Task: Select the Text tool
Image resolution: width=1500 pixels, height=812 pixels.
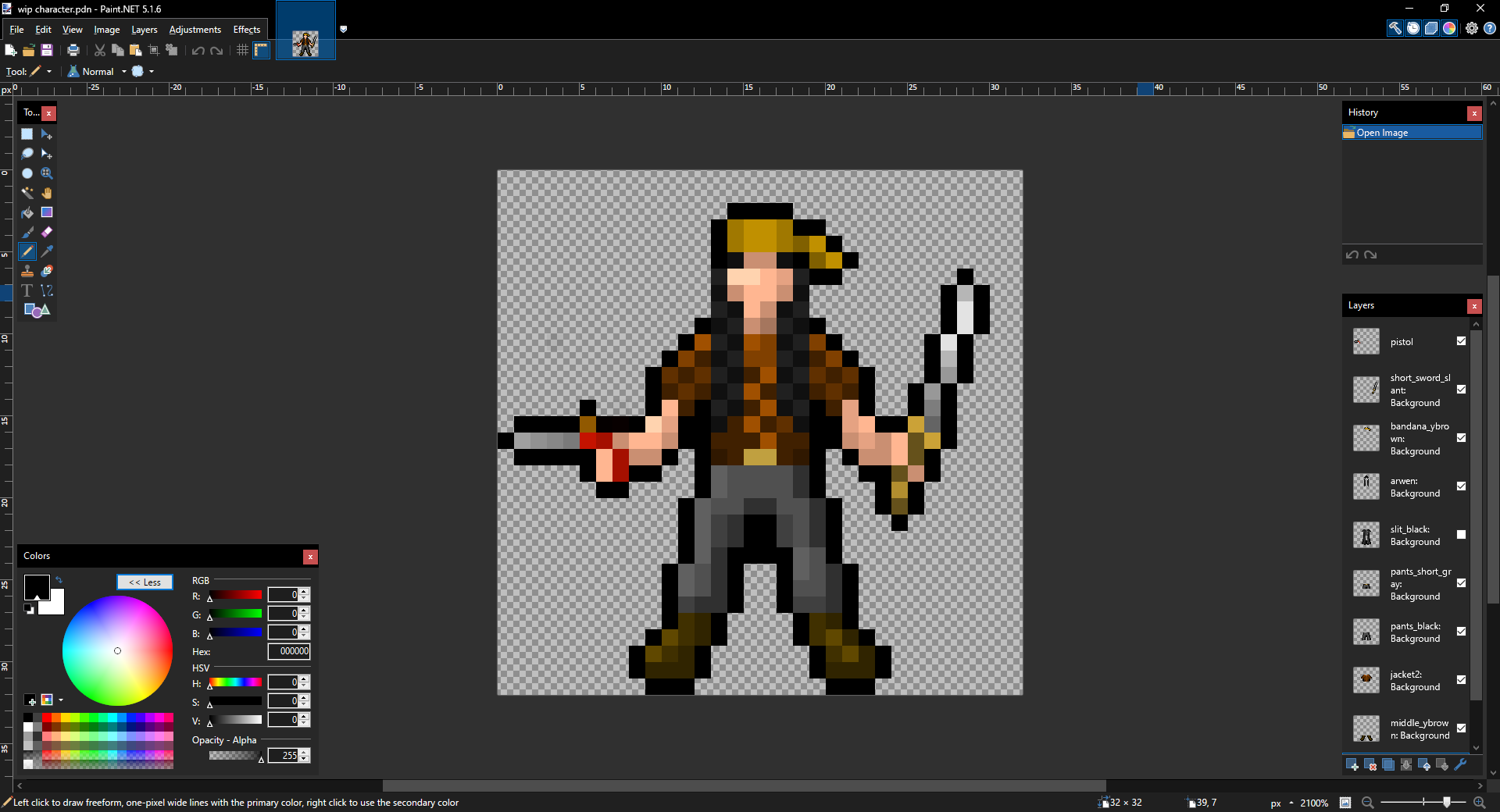Action: coord(27,290)
